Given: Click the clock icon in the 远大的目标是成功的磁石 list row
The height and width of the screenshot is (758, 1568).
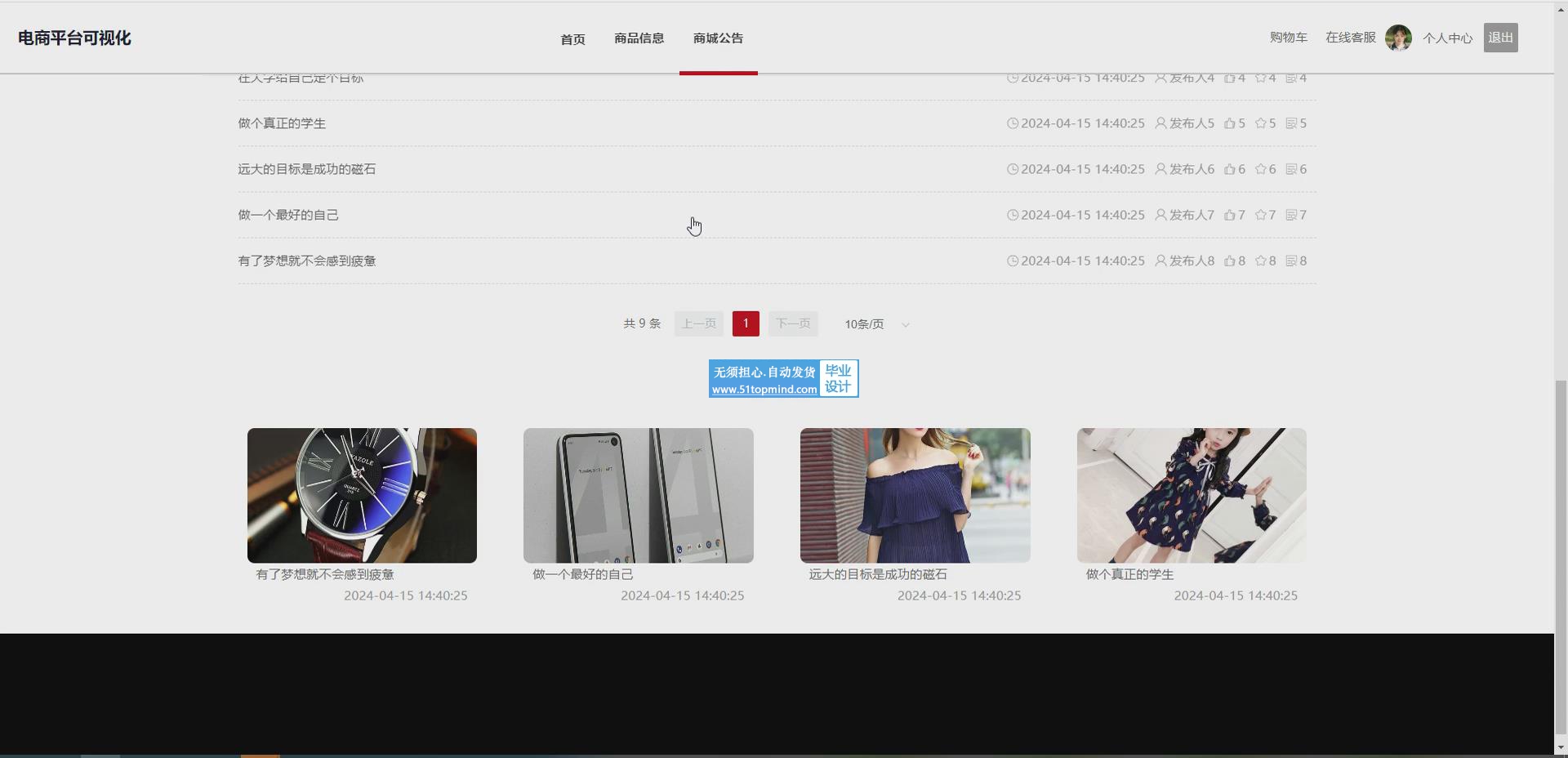Looking at the screenshot, I should click(x=1013, y=169).
